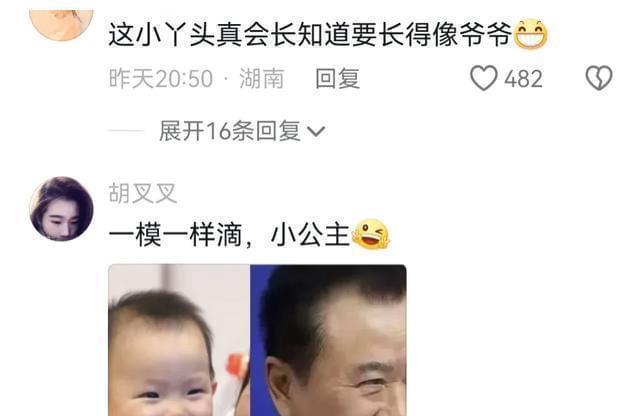This screenshot has width=640, height=416.
Task: Tap the broken heart dislike icon
Action: click(x=599, y=78)
